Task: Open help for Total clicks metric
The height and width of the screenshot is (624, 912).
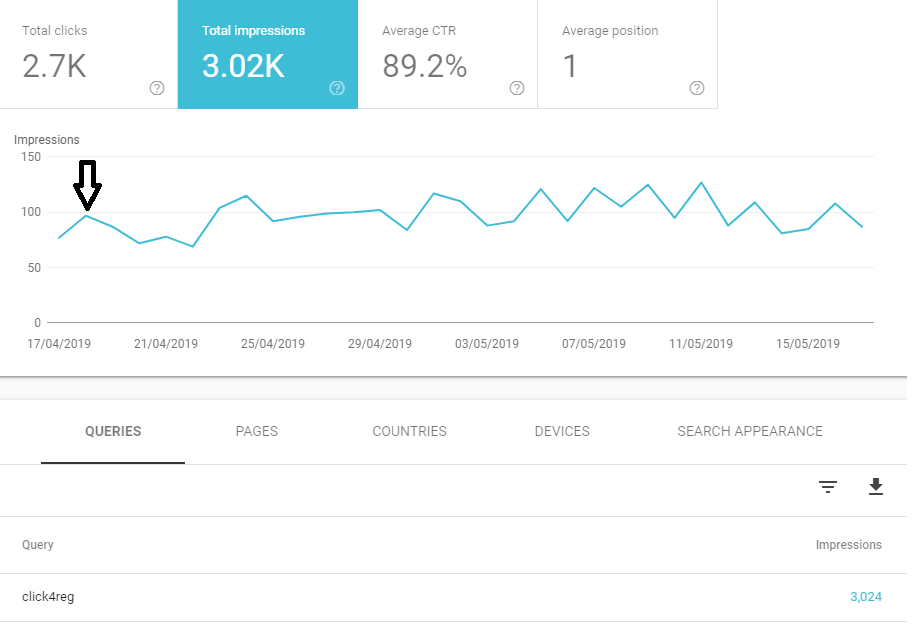Action: (x=156, y=88)
